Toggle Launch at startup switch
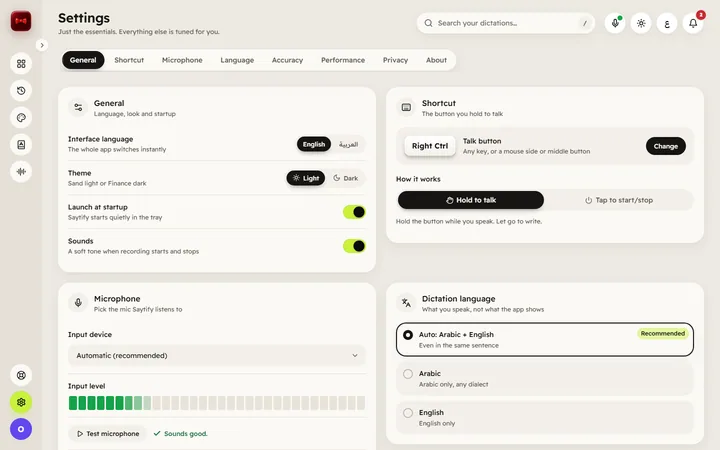This screenshot has height=450, width=720. point(354,212)
